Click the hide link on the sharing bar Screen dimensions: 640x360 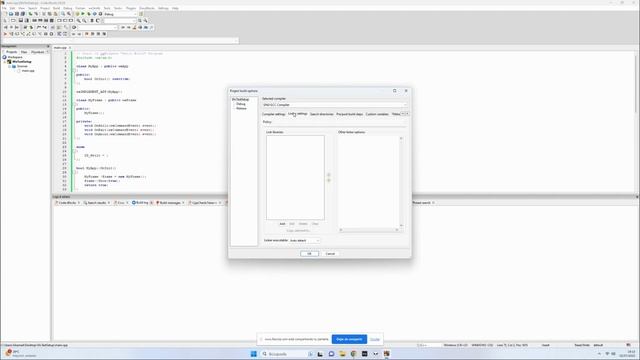click(375, 339)
